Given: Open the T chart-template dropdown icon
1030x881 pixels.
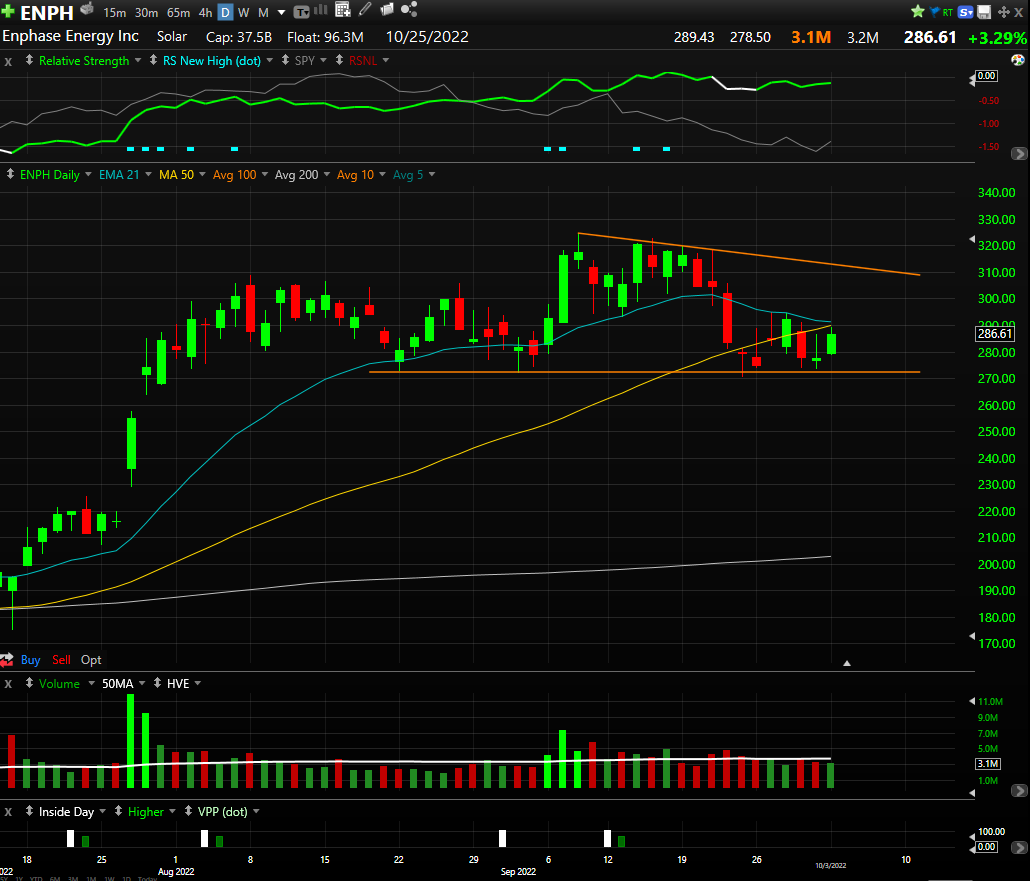Looking at the screenshot, I should [302, 12].
